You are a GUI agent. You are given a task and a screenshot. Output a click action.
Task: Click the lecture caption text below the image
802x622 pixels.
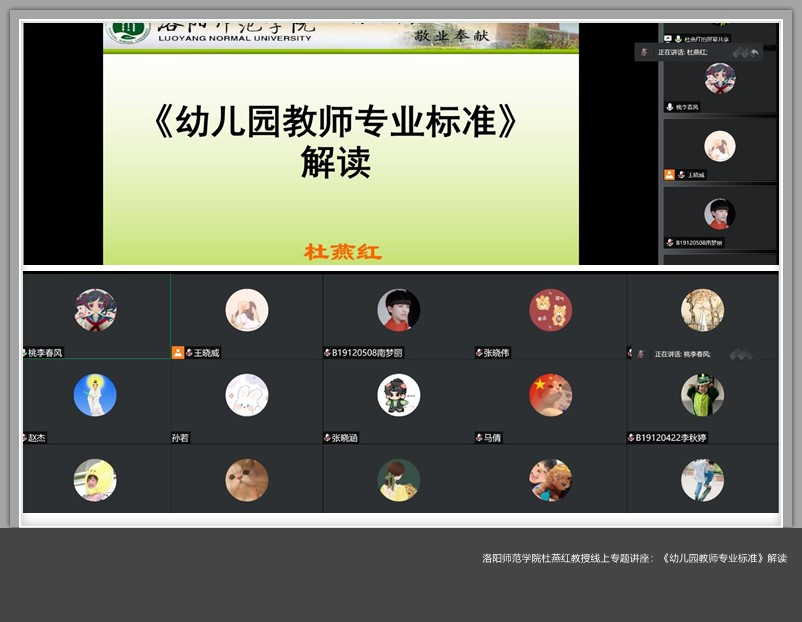(x=634, y=558)
